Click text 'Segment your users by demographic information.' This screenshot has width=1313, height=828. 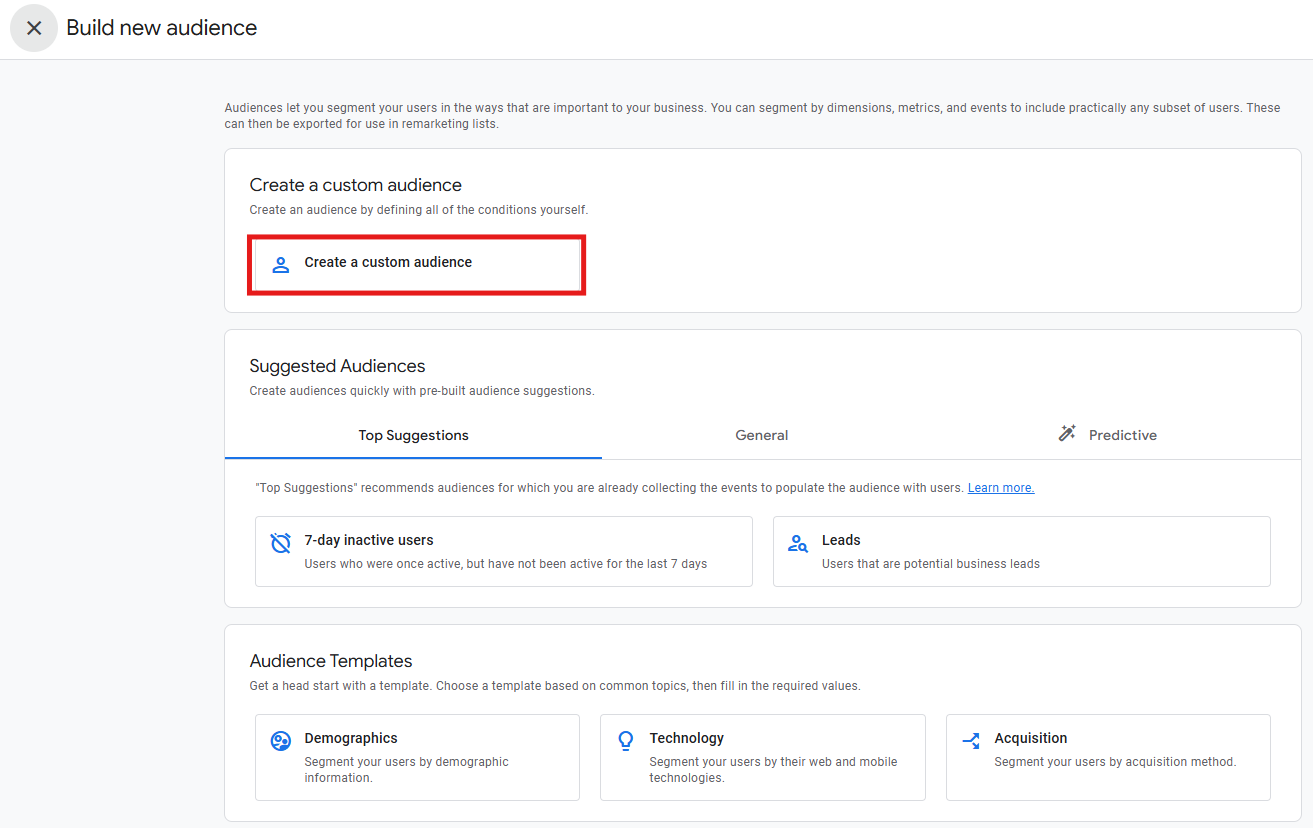click(407, 770)
